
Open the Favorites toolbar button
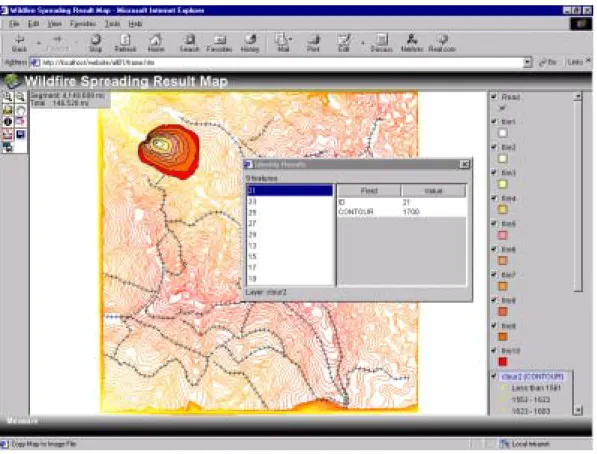coord(219,43)
